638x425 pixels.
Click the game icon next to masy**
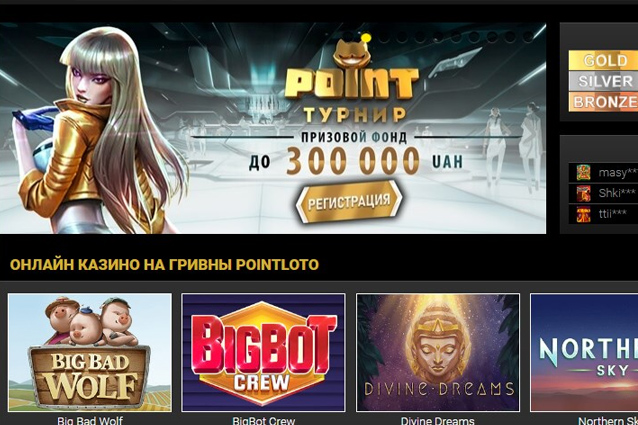583,173
